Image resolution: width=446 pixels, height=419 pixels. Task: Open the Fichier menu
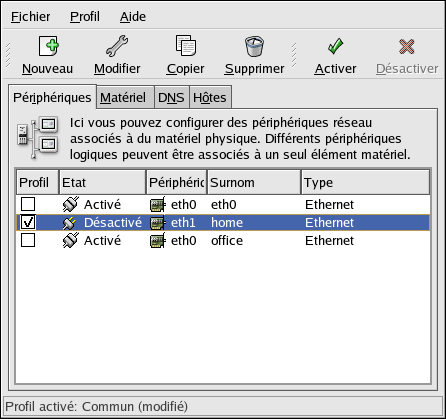[30, 16]
